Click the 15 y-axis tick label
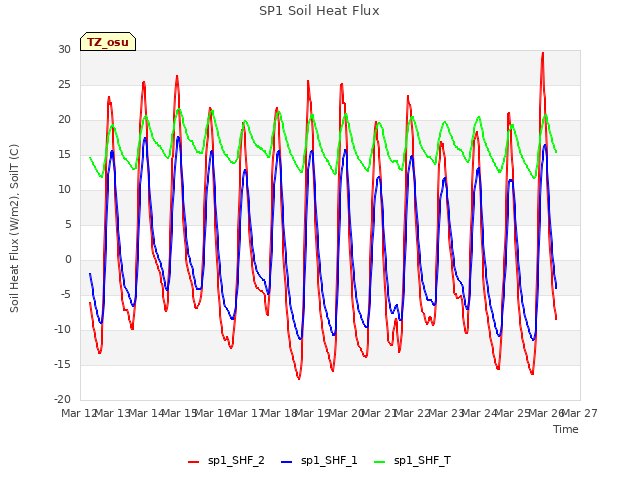640x480 pixels. (64, 155)
